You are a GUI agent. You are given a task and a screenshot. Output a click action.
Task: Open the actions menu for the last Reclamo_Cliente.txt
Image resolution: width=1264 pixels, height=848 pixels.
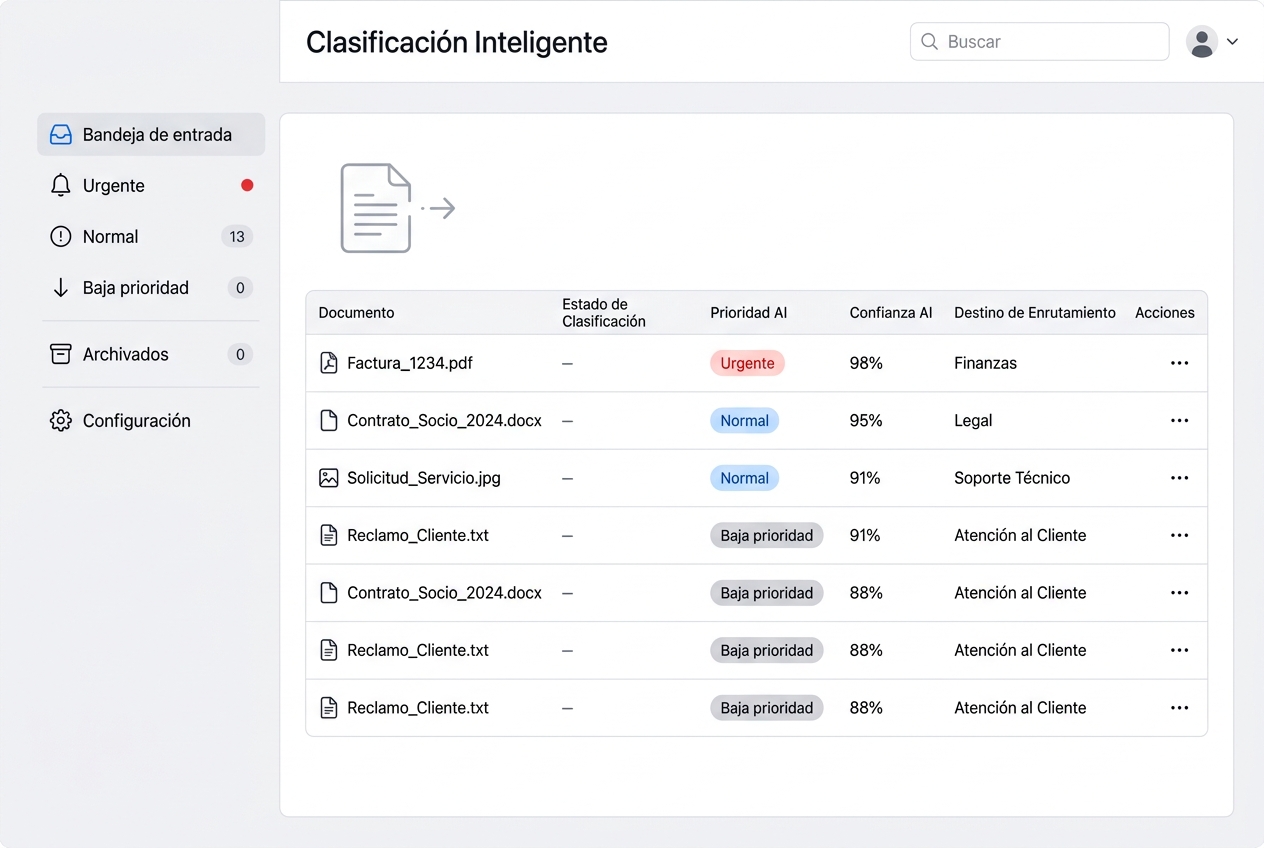coord(1179,707)
